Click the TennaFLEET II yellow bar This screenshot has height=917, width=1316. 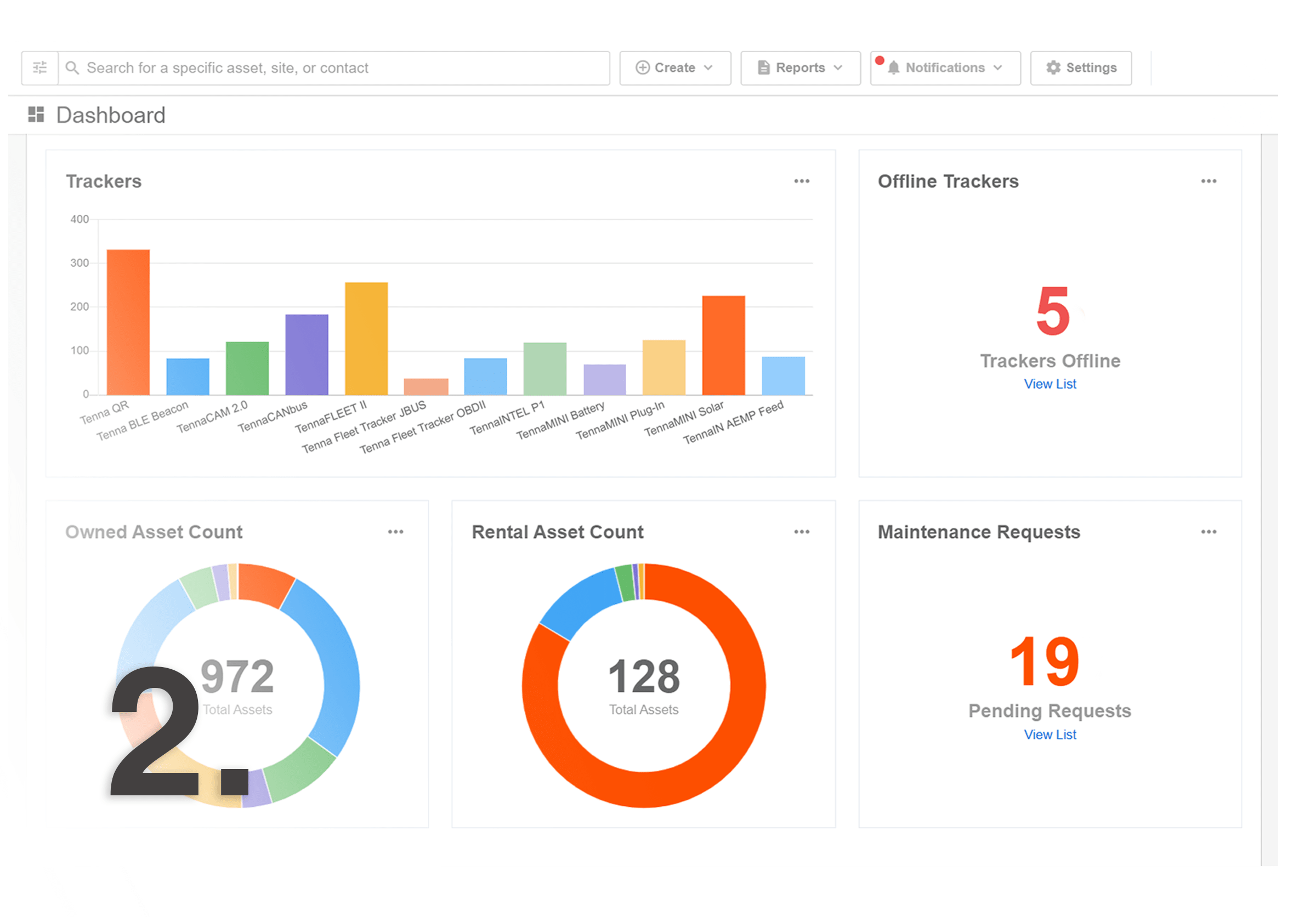[366, 338]
